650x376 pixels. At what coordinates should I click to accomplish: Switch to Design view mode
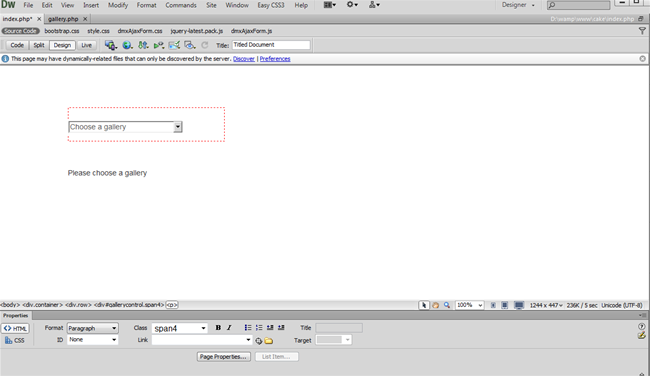[62, 45]
